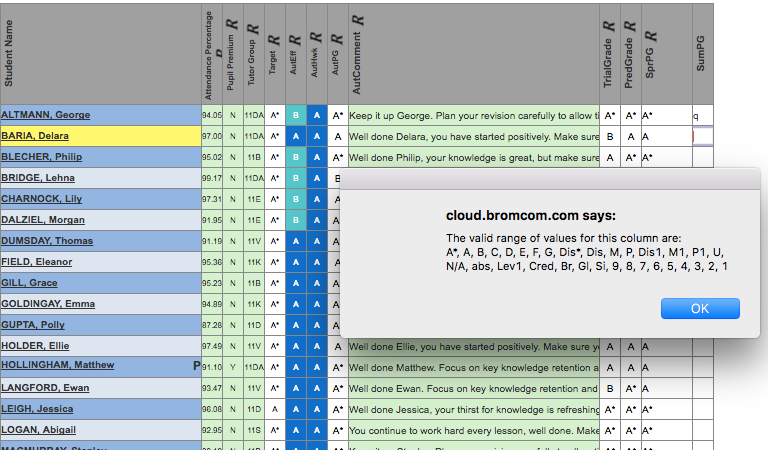The width and height of the screenshot is (768, 450).
Task: Click the Student Name column header
Action: tap(101, 54)
